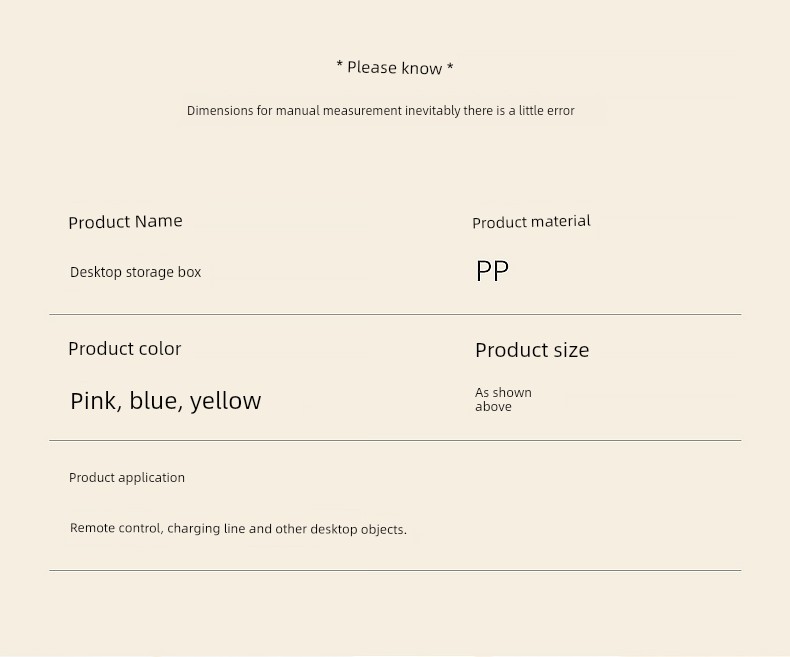Select the 'Remote control, charging line' description
The height and width of the screenshot is (657, 790).
[238, 529]
